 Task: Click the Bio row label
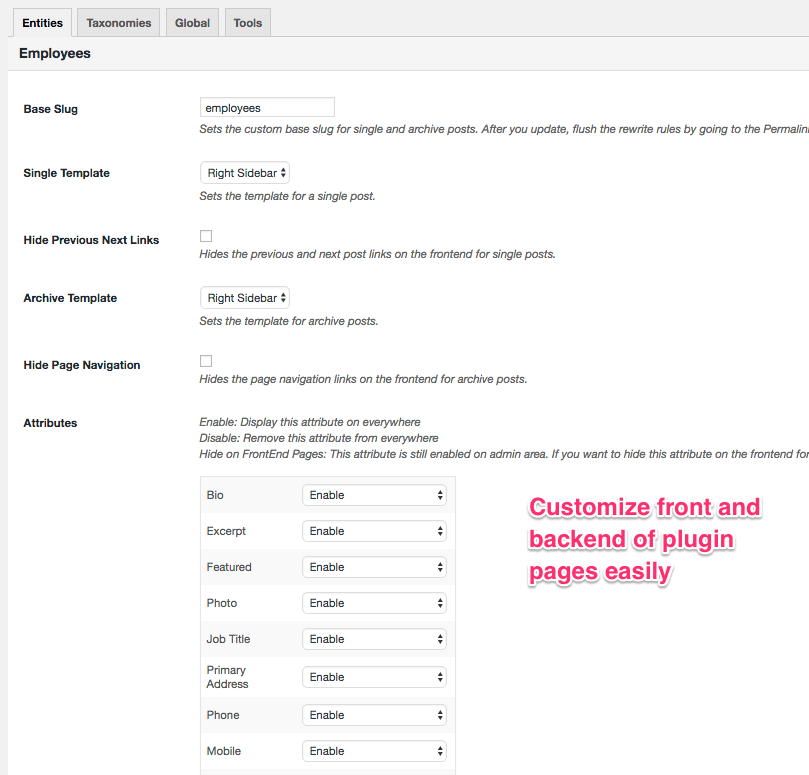(x=215, y=495)
